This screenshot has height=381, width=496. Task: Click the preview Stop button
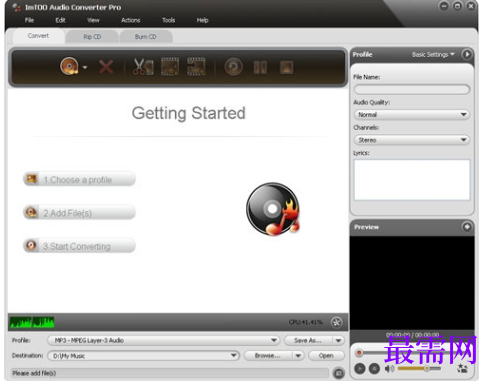374,368
